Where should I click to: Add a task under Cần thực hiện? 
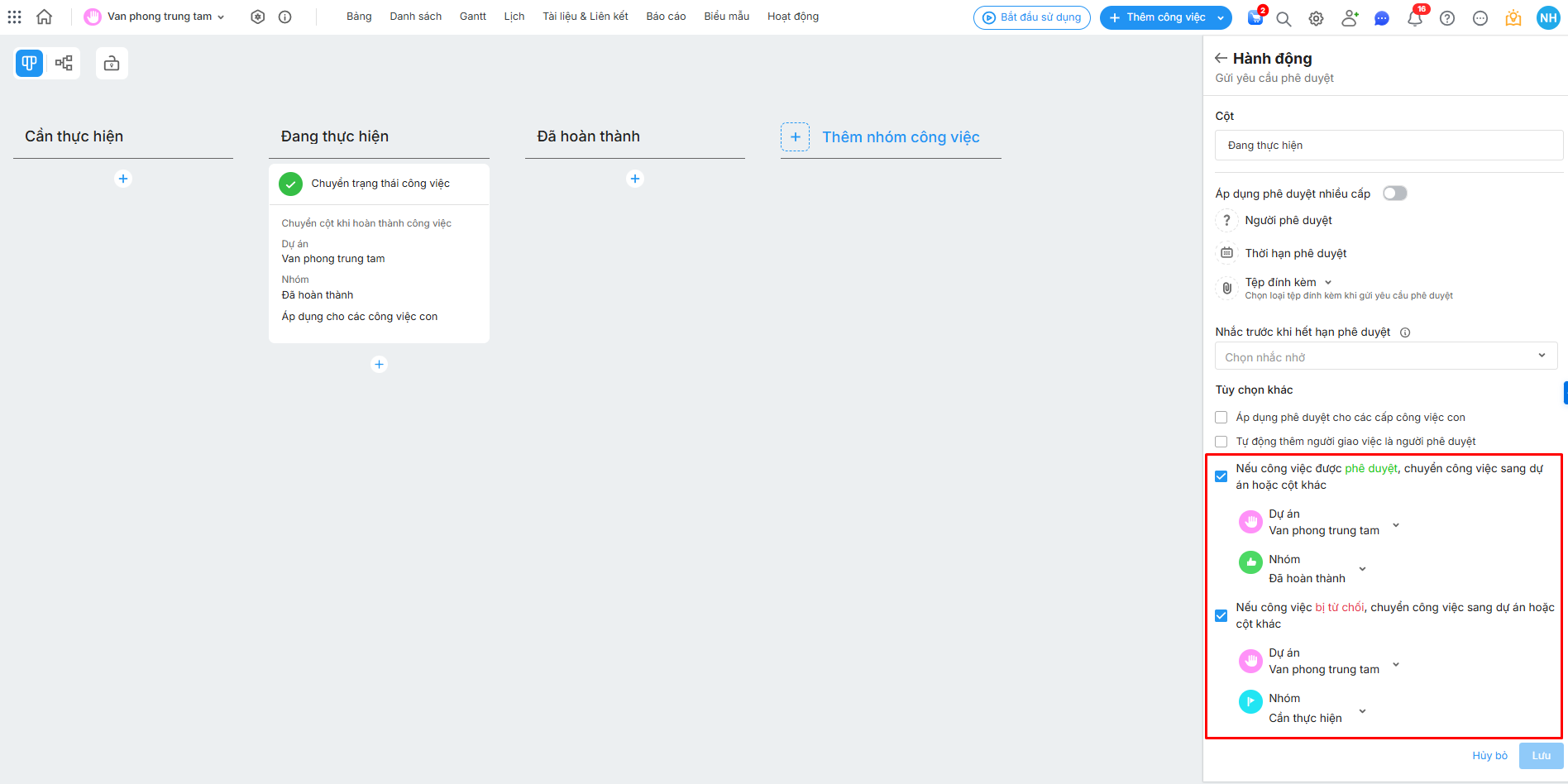123,179
